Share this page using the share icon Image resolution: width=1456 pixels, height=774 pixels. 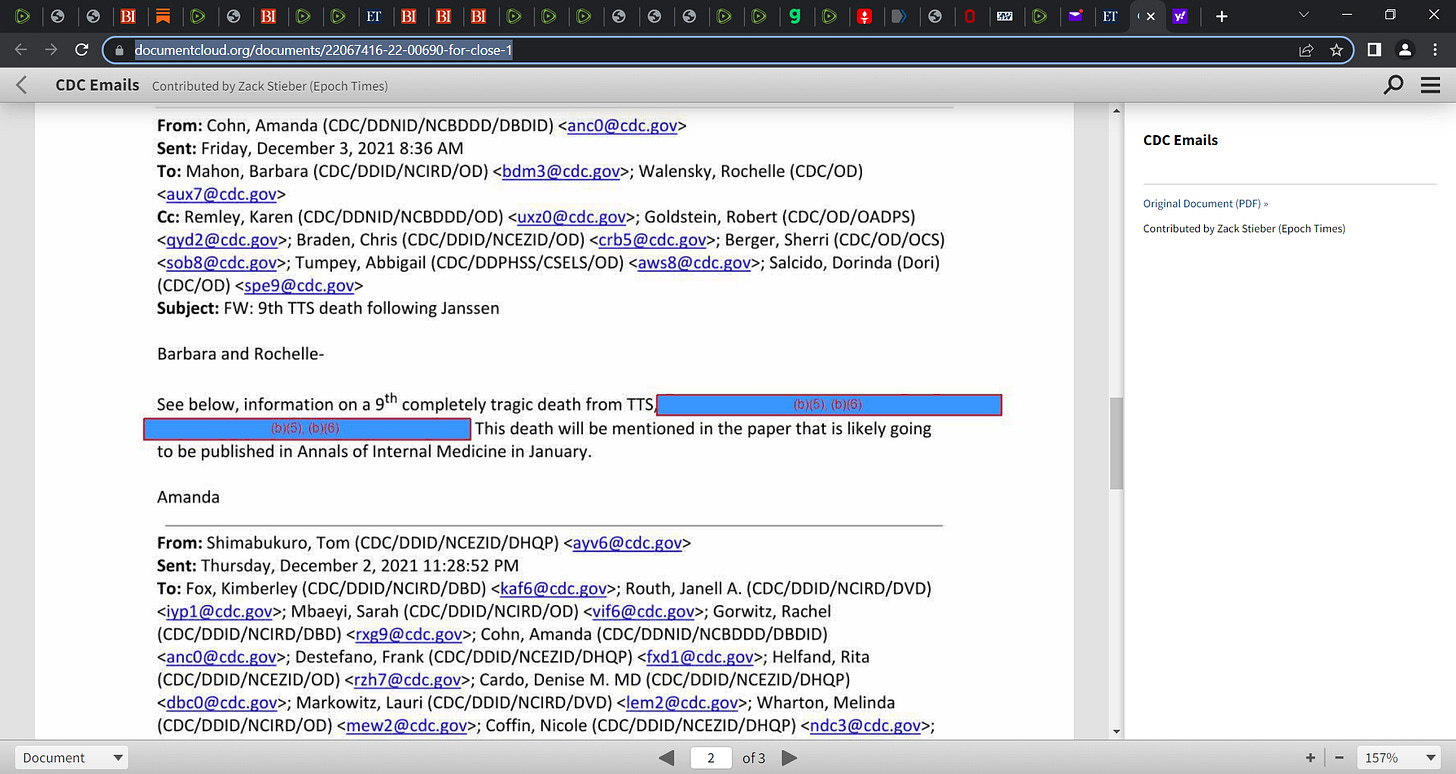pyautogui.click(x=1306, y=50)
